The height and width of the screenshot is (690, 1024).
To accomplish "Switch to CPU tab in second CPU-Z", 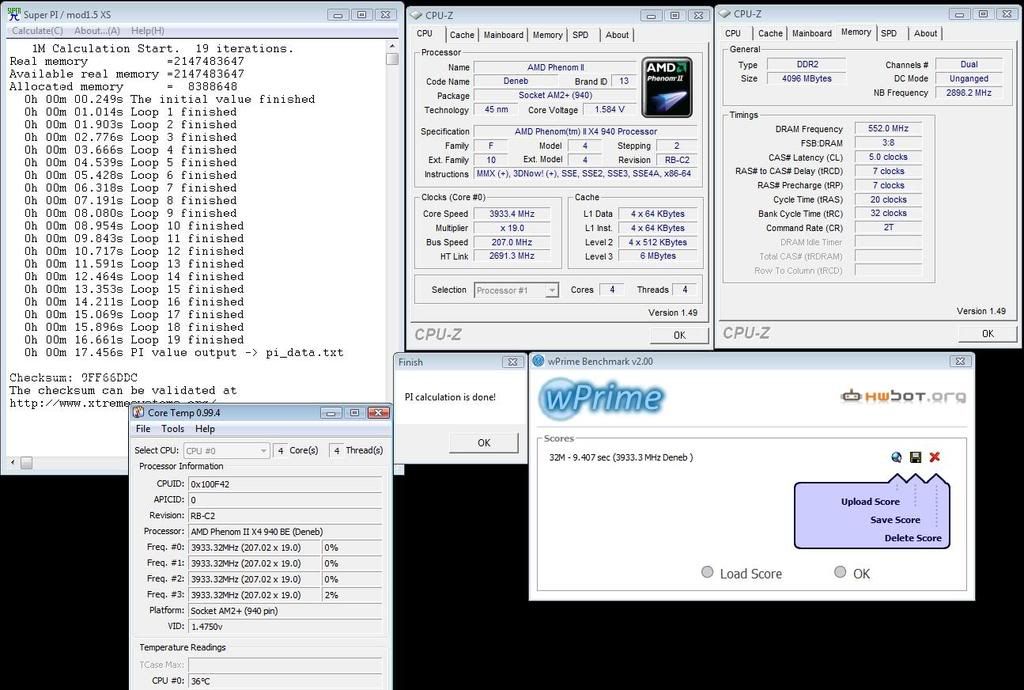I will point(733,33).
